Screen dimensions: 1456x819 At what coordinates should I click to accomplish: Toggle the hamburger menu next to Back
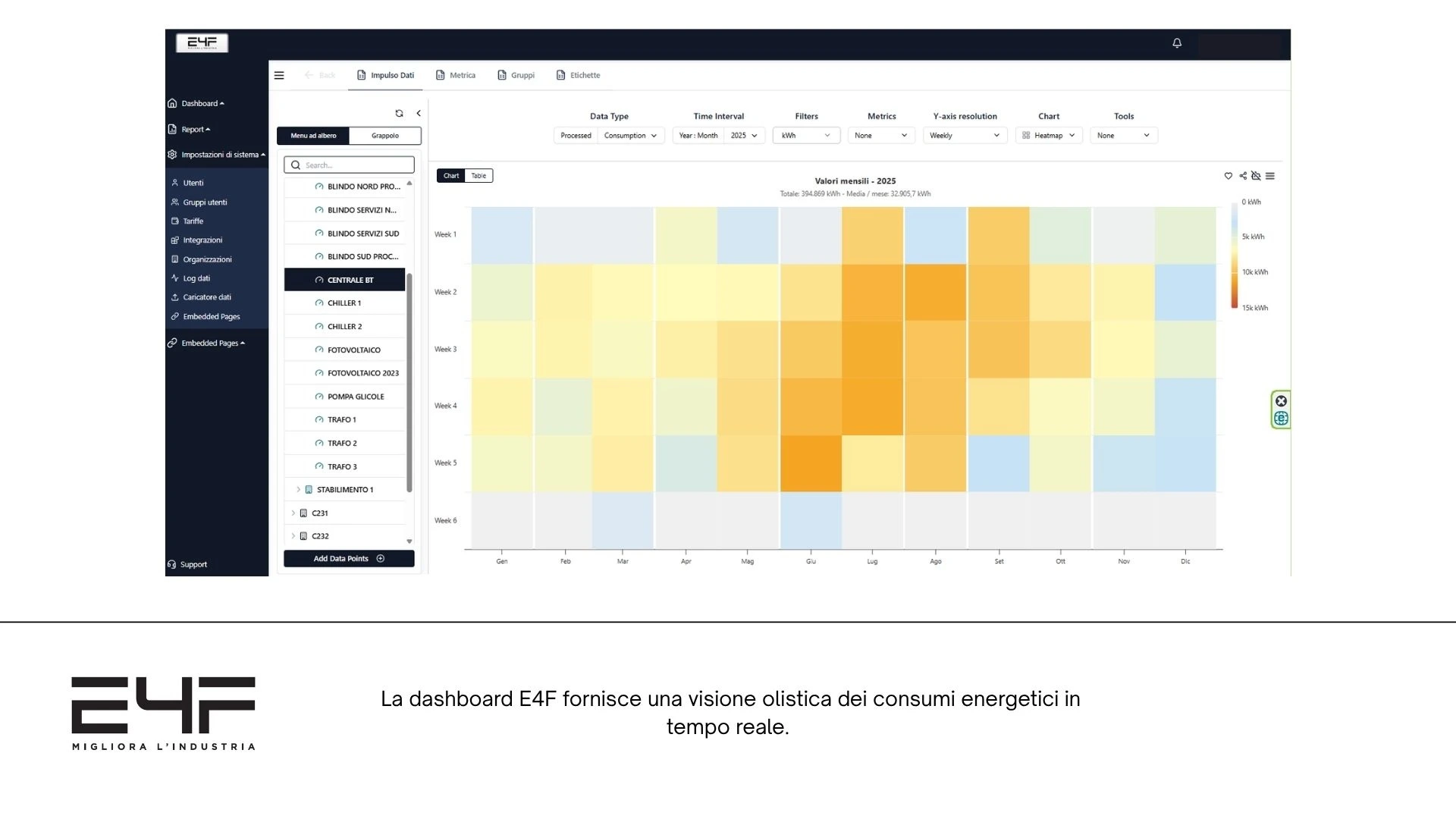[279, 75]
